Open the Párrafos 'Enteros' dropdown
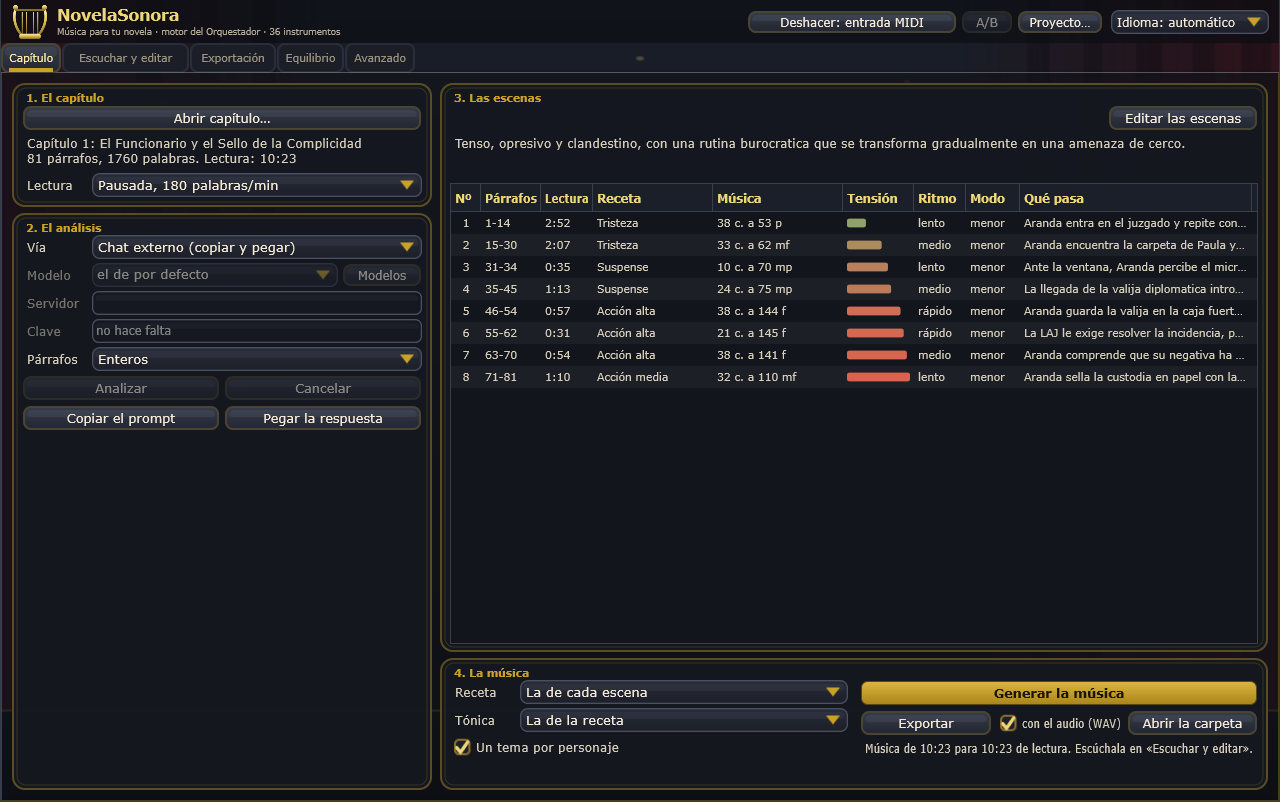1280x802 pixels. [x=257, y=359]
